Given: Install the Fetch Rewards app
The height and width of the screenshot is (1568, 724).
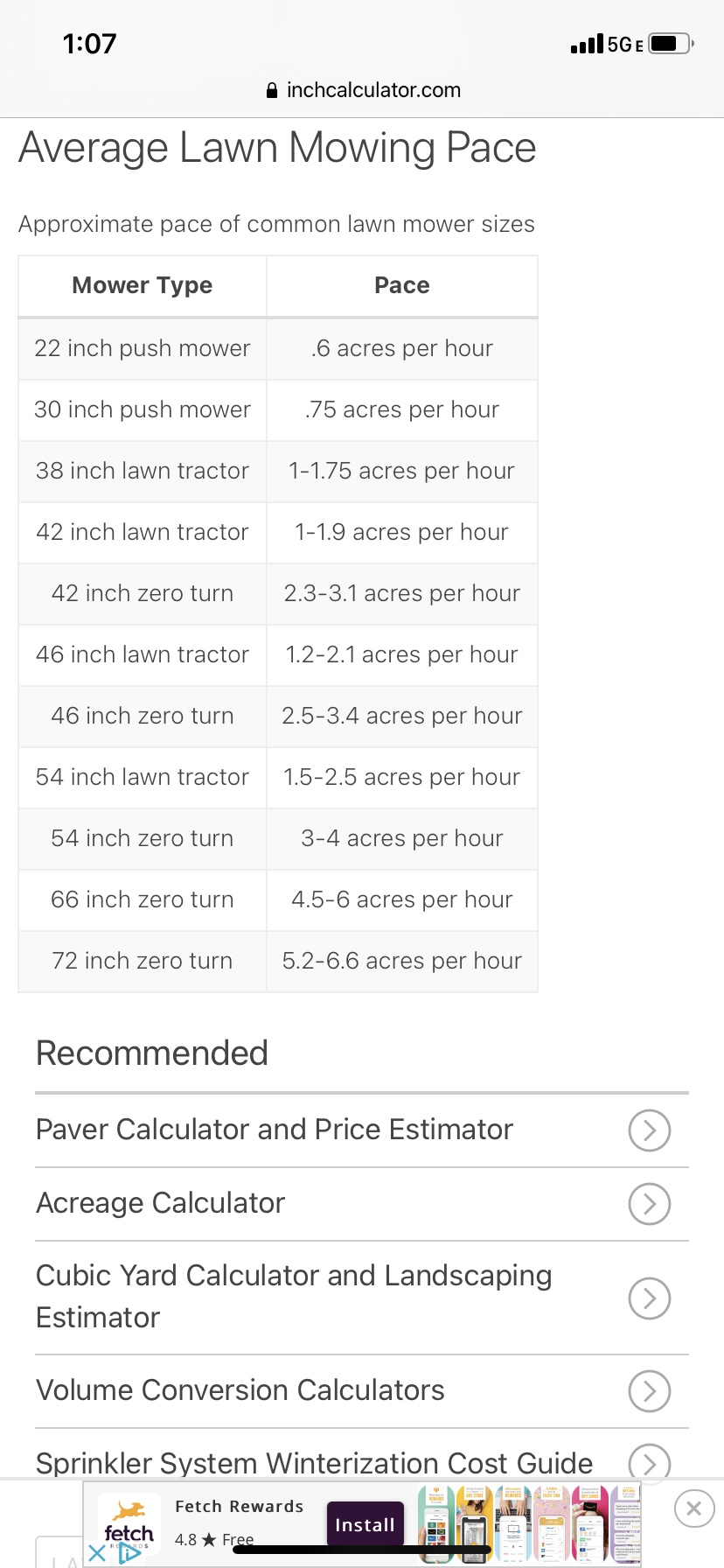Looking at the screenshot, I should [365, 1525].
